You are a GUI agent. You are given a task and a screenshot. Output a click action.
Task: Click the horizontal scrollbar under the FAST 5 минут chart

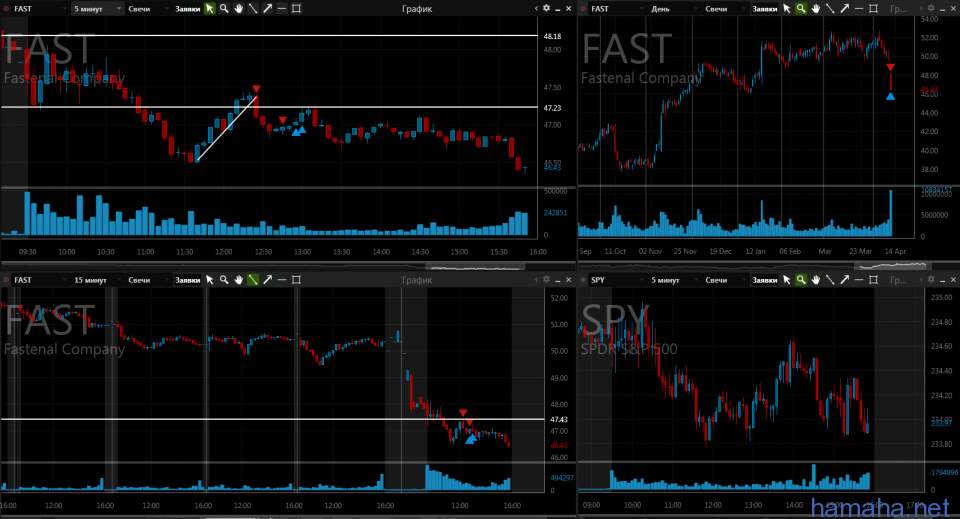pos(475,267)
